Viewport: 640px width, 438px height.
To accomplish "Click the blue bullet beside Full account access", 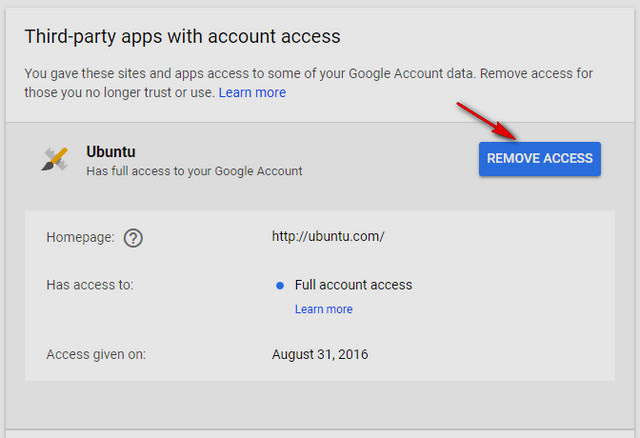I will [x=280, y=285].
